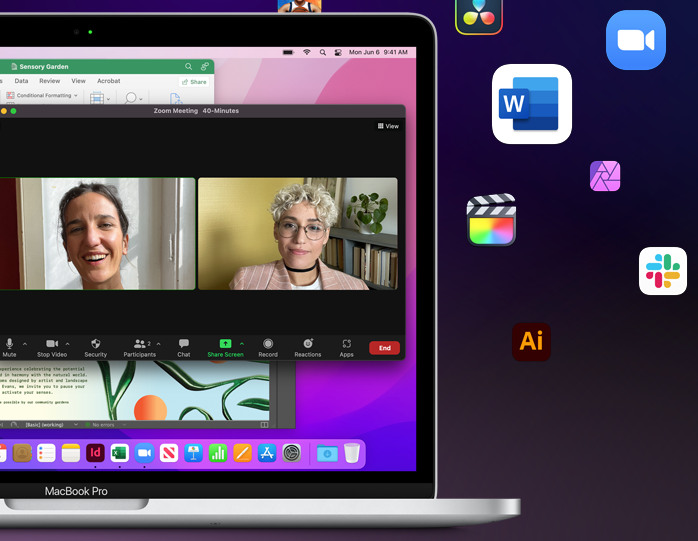Open Apple News from the Dock
Viewport: 698px width, 541px height.
pos(169,453)
